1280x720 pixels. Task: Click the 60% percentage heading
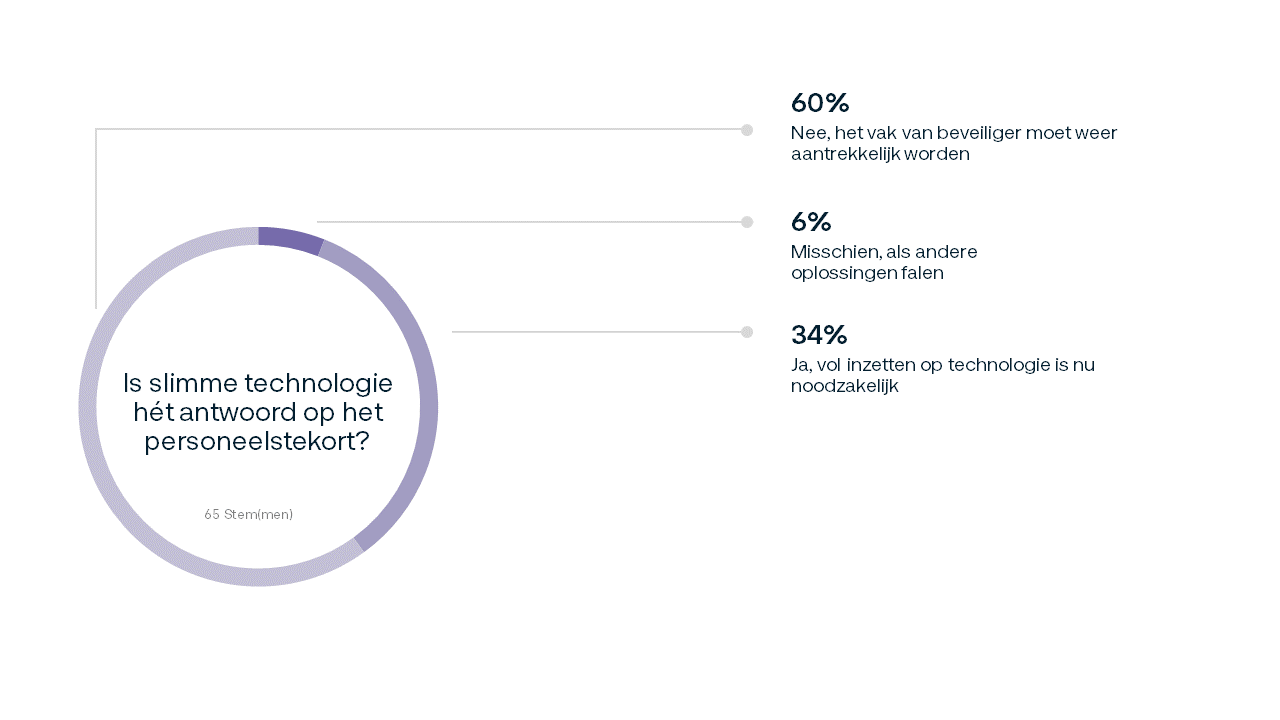pos(820,103)
